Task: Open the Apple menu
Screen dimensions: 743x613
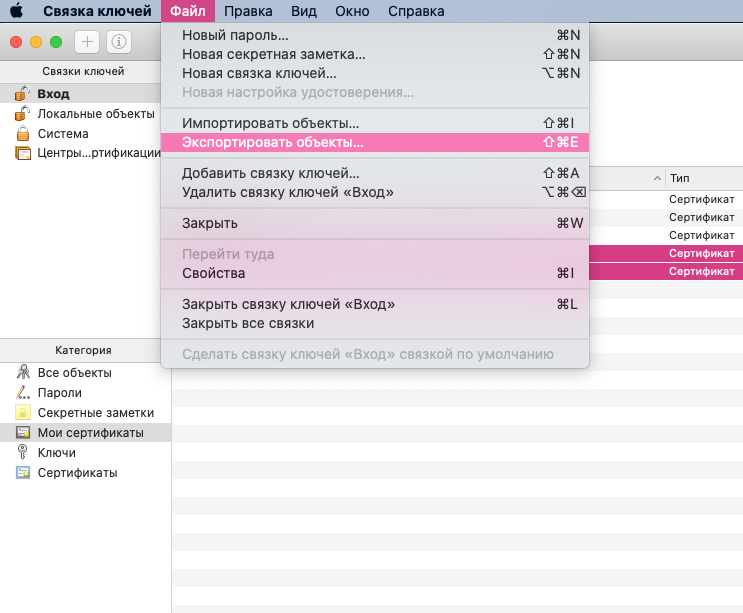Action: [17, 10]
